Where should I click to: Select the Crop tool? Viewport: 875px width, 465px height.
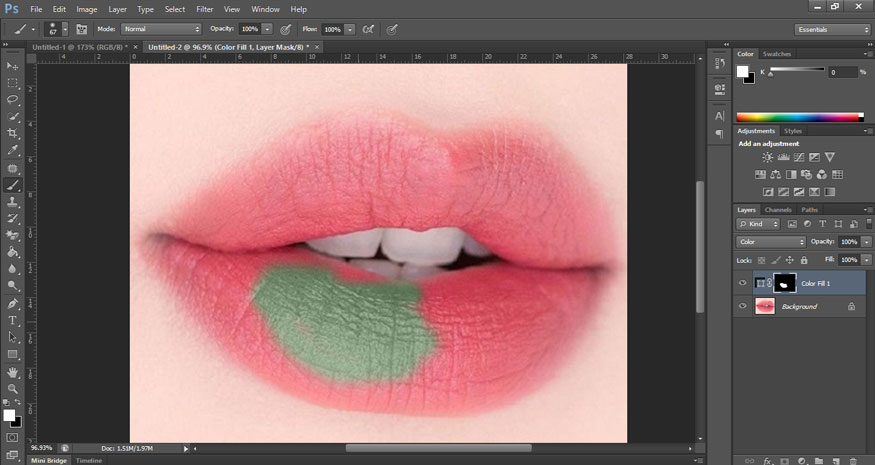(13, 133)
